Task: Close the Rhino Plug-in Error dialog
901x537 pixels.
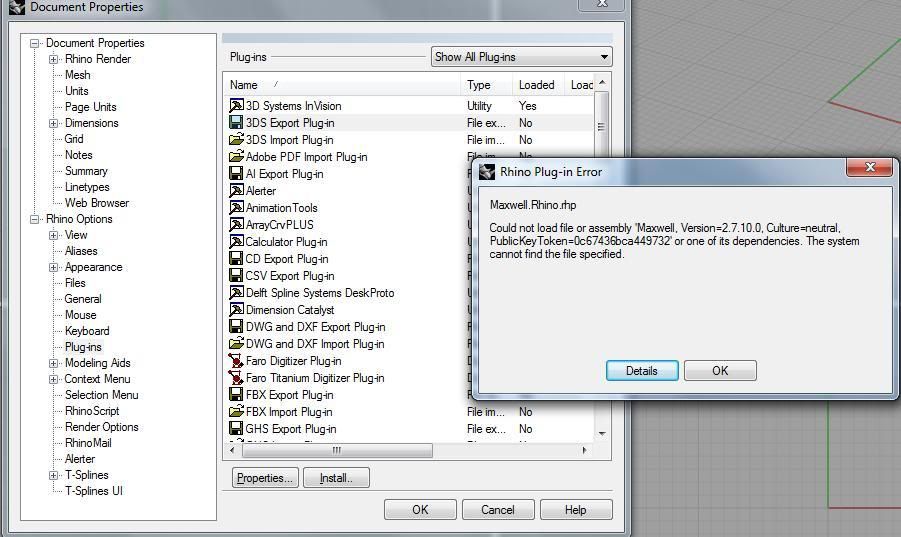Action: (869, 167)
